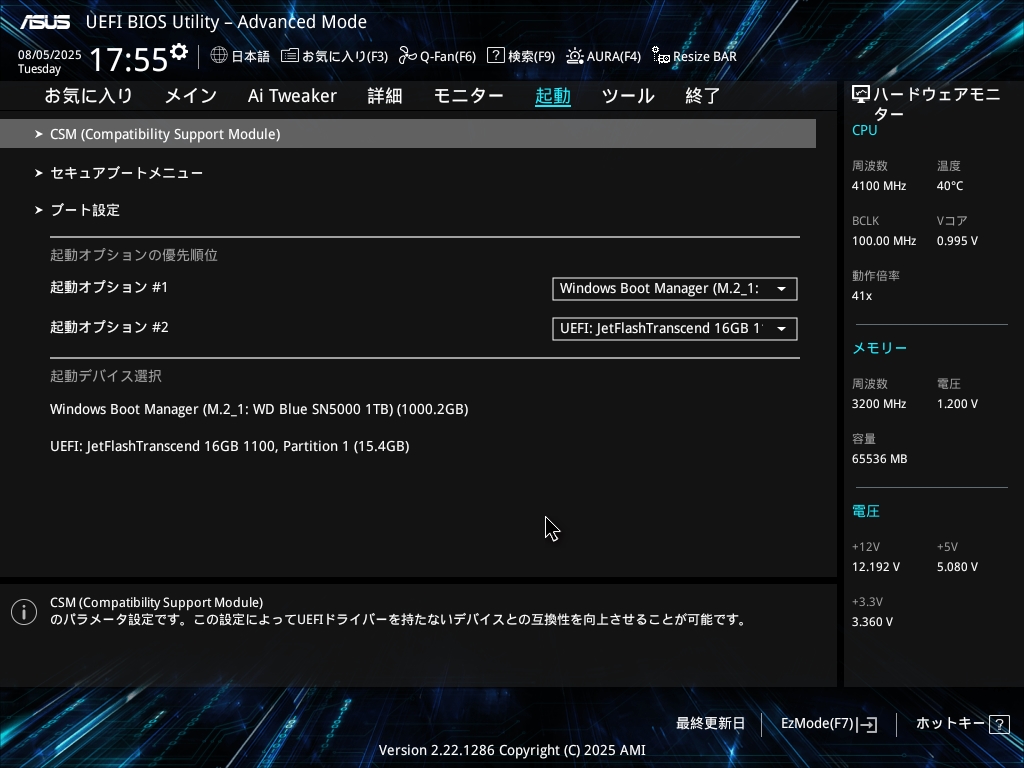Screen dimensions: 1024x768
Task: Click the search question-mark icon (F9)
Action: click(496, 56)
